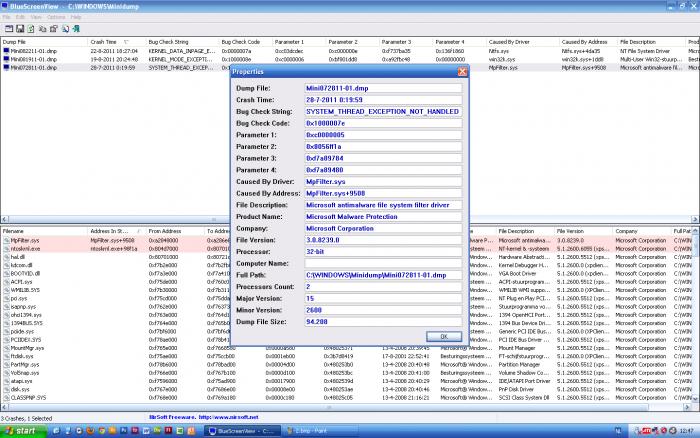Sort by the Bug Check String column header
Screen dimensions: 700x438
click(182, 42)
